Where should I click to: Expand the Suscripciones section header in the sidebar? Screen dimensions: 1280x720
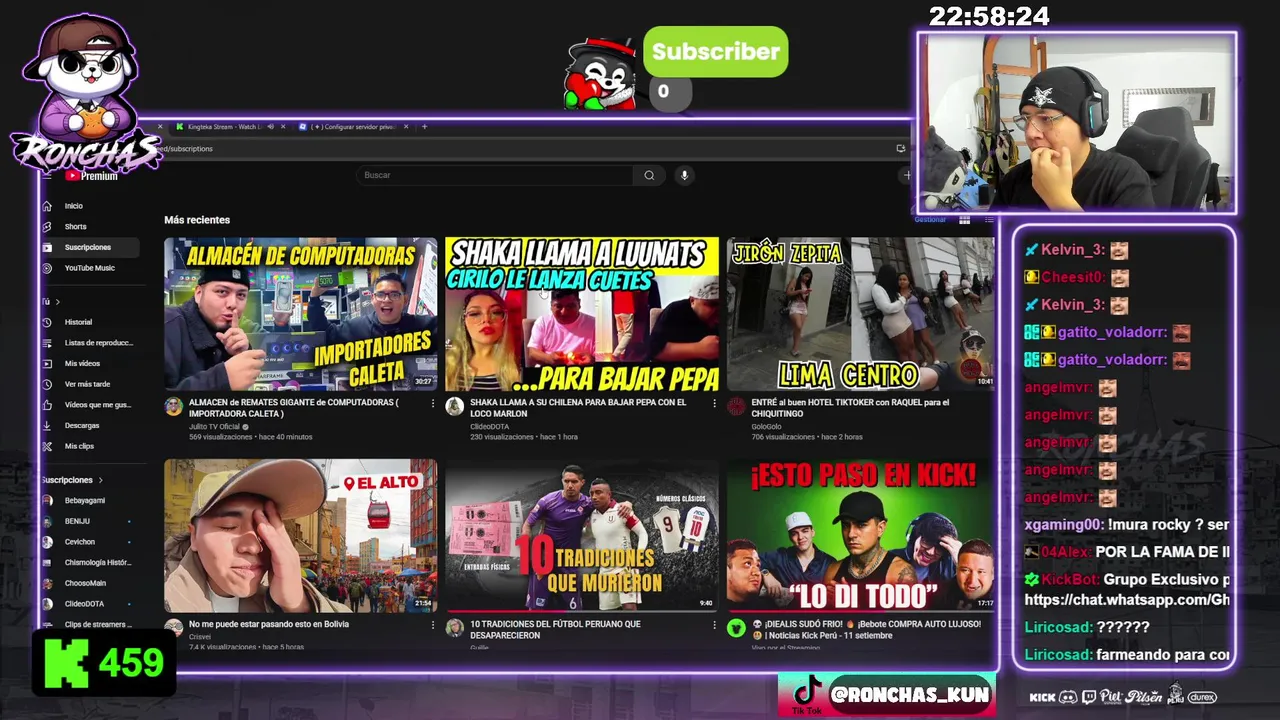[72, 480]
